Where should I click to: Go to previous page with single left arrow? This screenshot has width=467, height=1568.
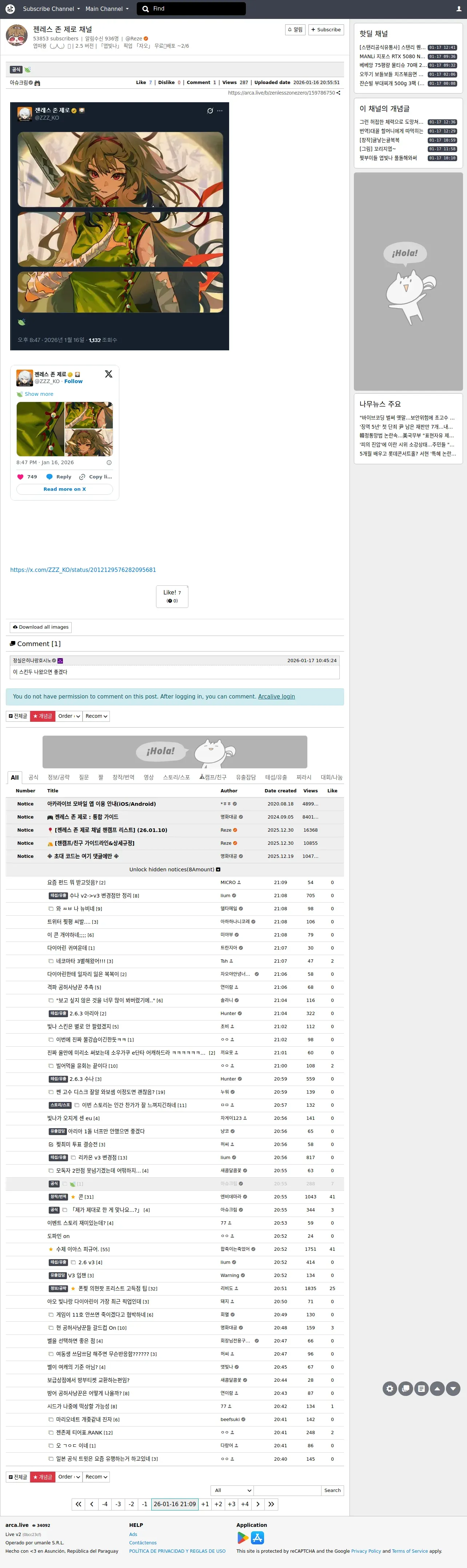[92, 1504]
